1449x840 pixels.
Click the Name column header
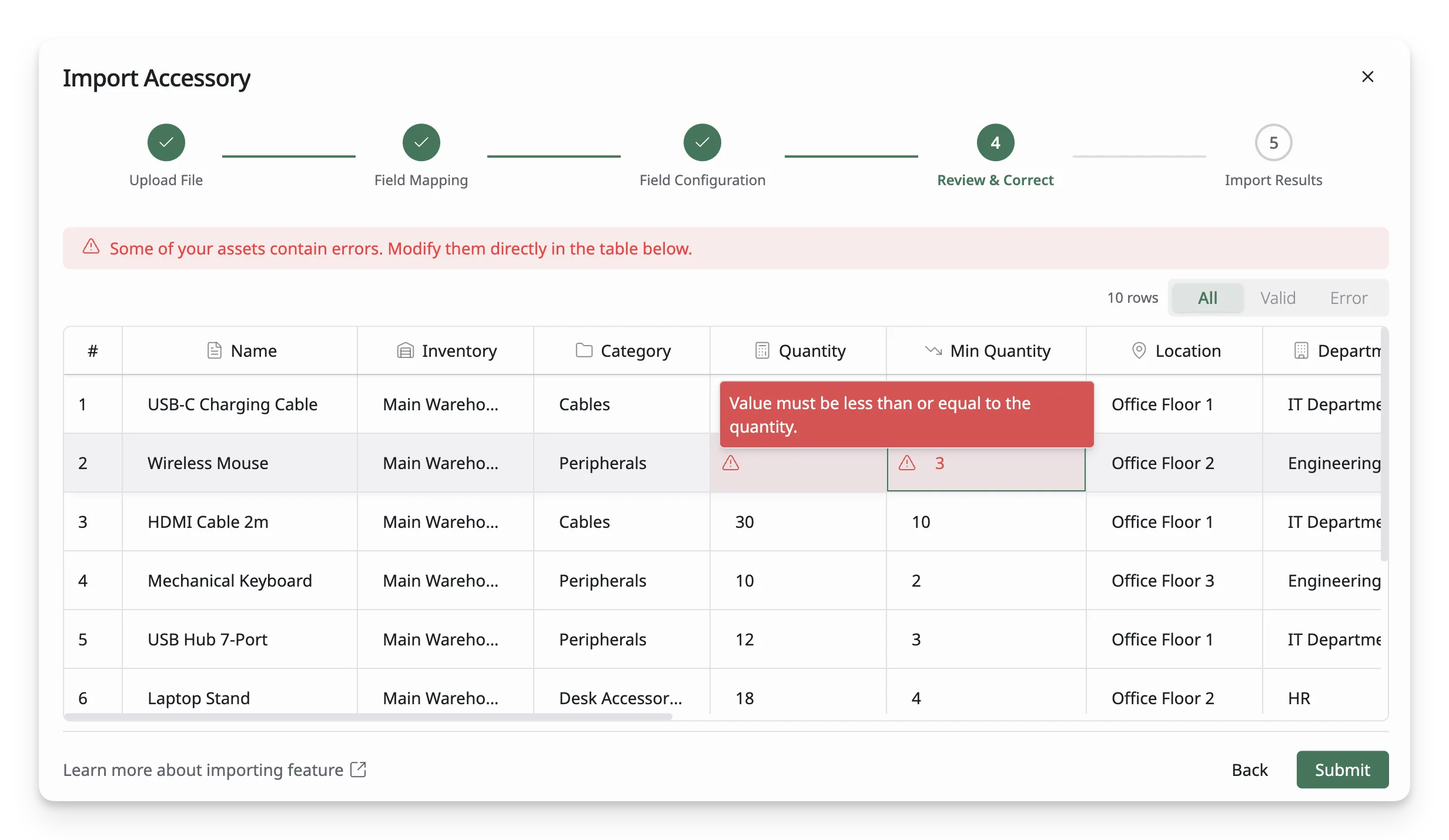coord(240,350)
